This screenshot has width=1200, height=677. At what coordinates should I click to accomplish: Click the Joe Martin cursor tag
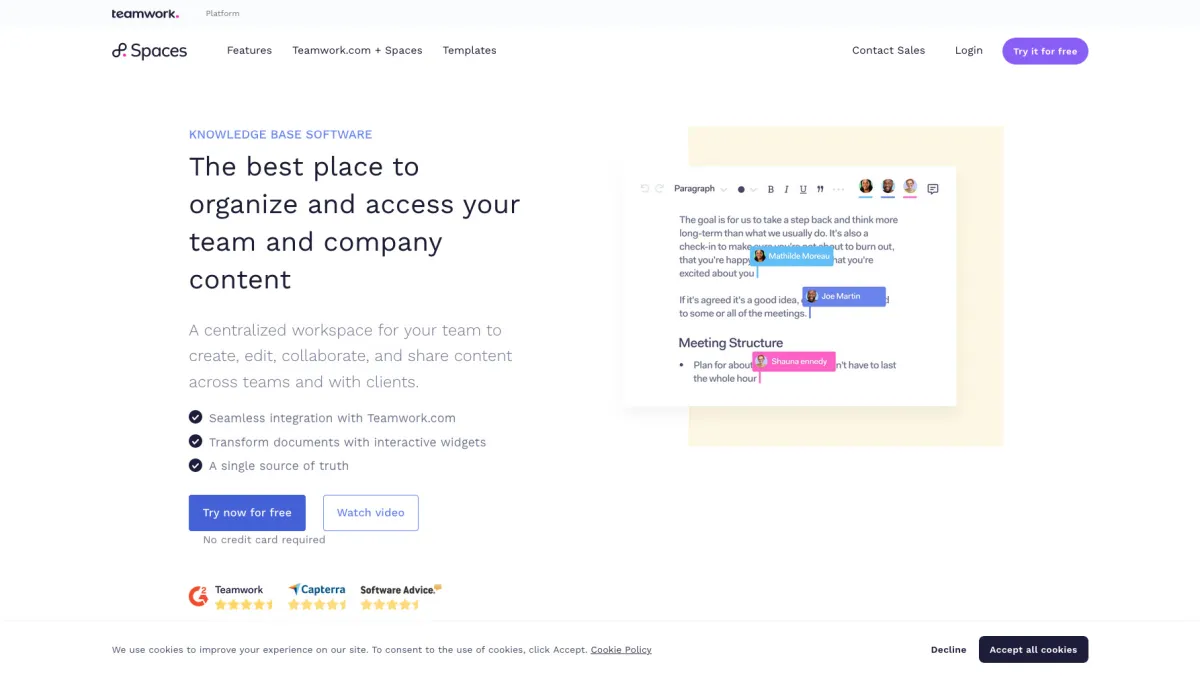coord(844,296)
